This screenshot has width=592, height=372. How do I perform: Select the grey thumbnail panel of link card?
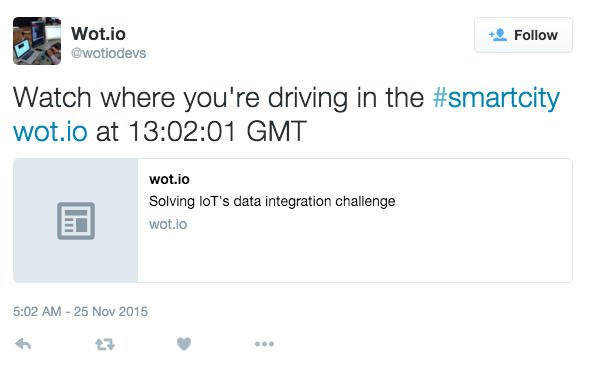tap(76, 221)
